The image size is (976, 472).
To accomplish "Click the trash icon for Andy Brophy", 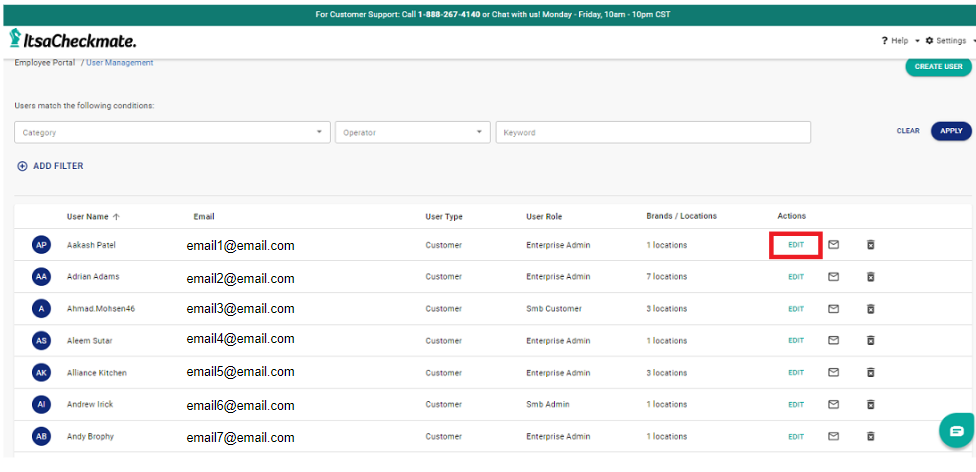I will 870,437.
